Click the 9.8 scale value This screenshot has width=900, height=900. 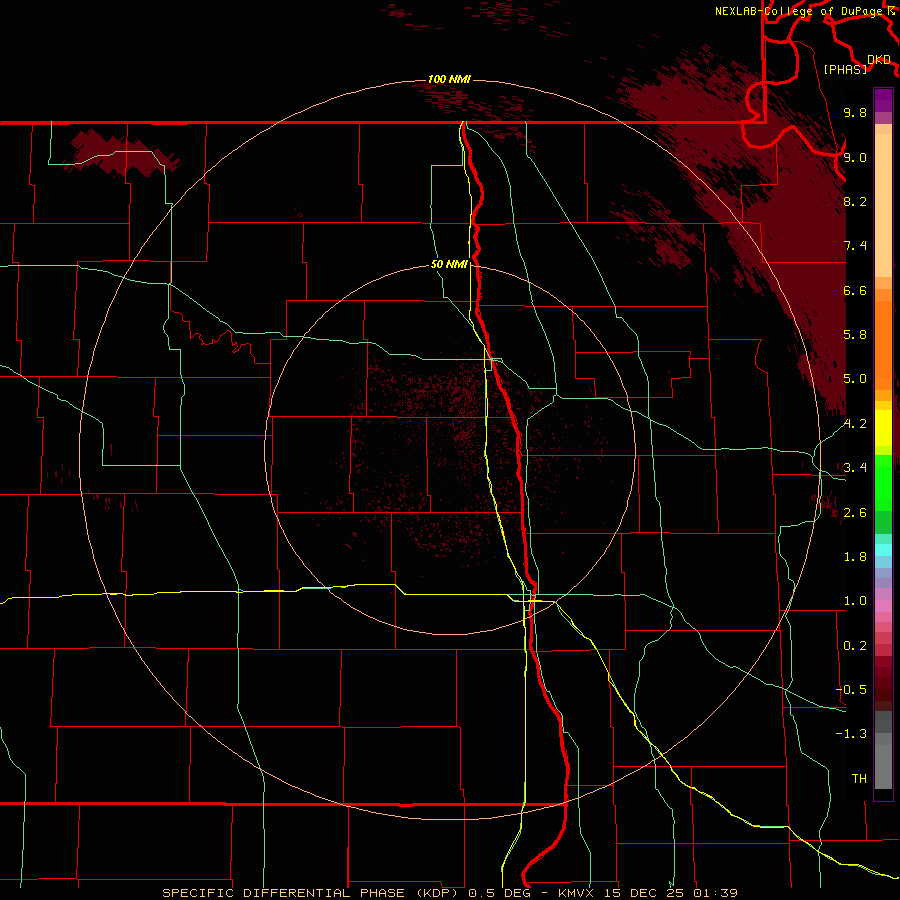(x=855, y=112)
